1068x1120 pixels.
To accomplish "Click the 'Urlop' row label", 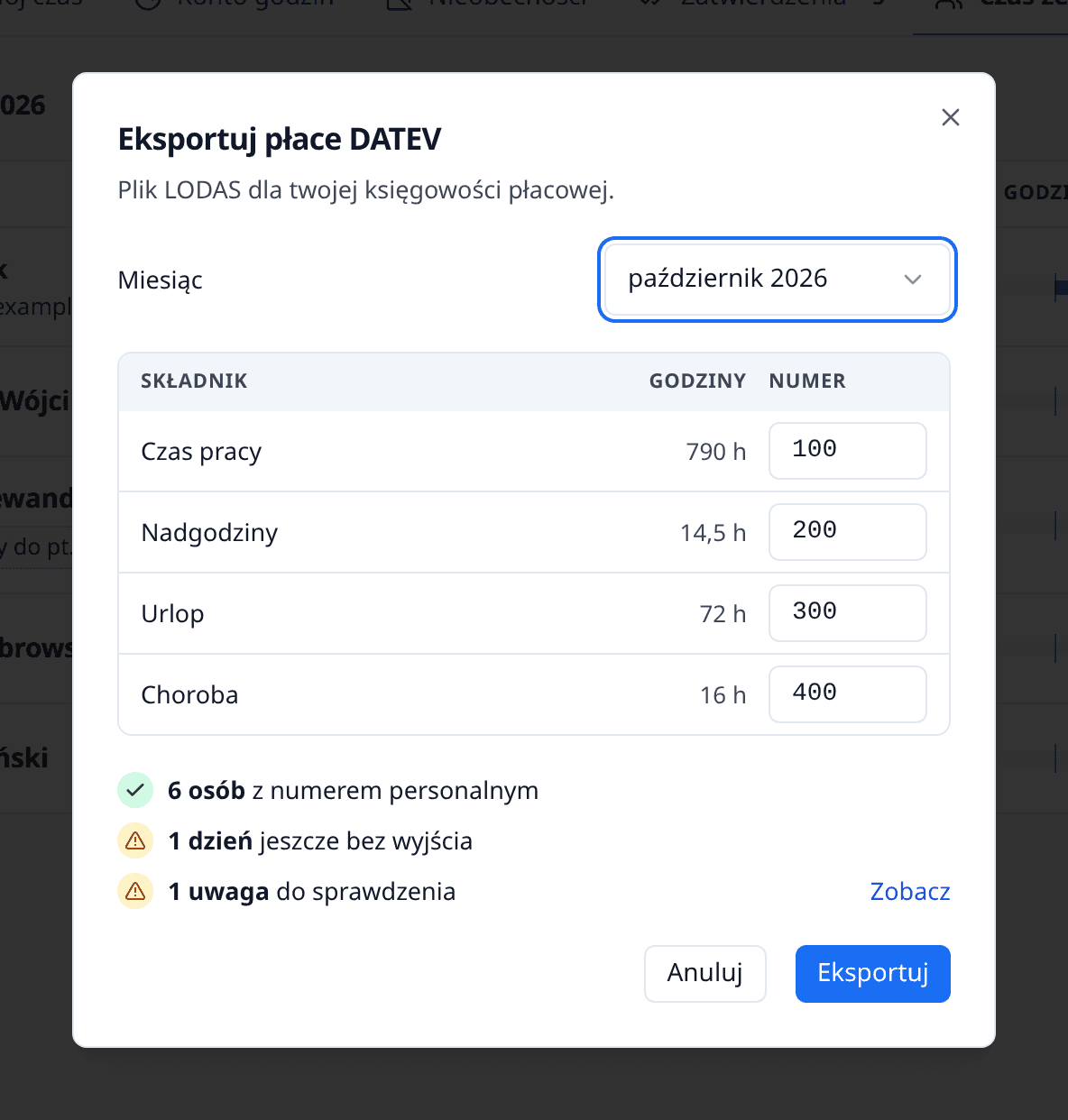I will pyautogui.click(x=172, y=613).
